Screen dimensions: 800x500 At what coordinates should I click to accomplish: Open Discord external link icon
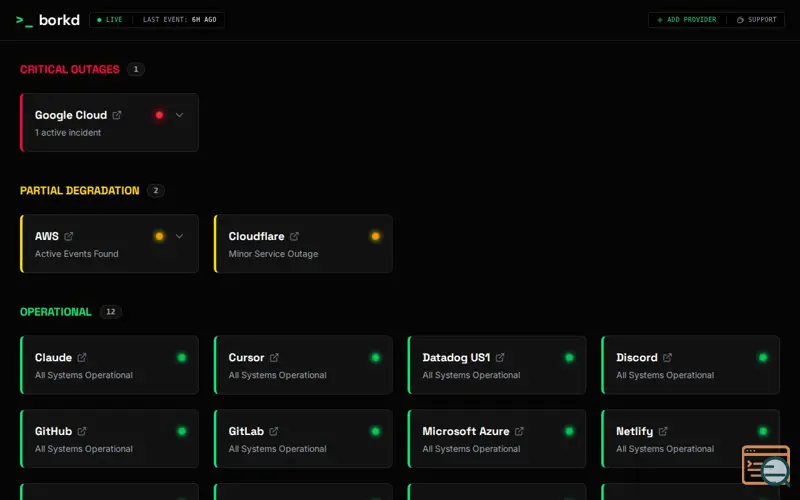click(x=667, y=358)
